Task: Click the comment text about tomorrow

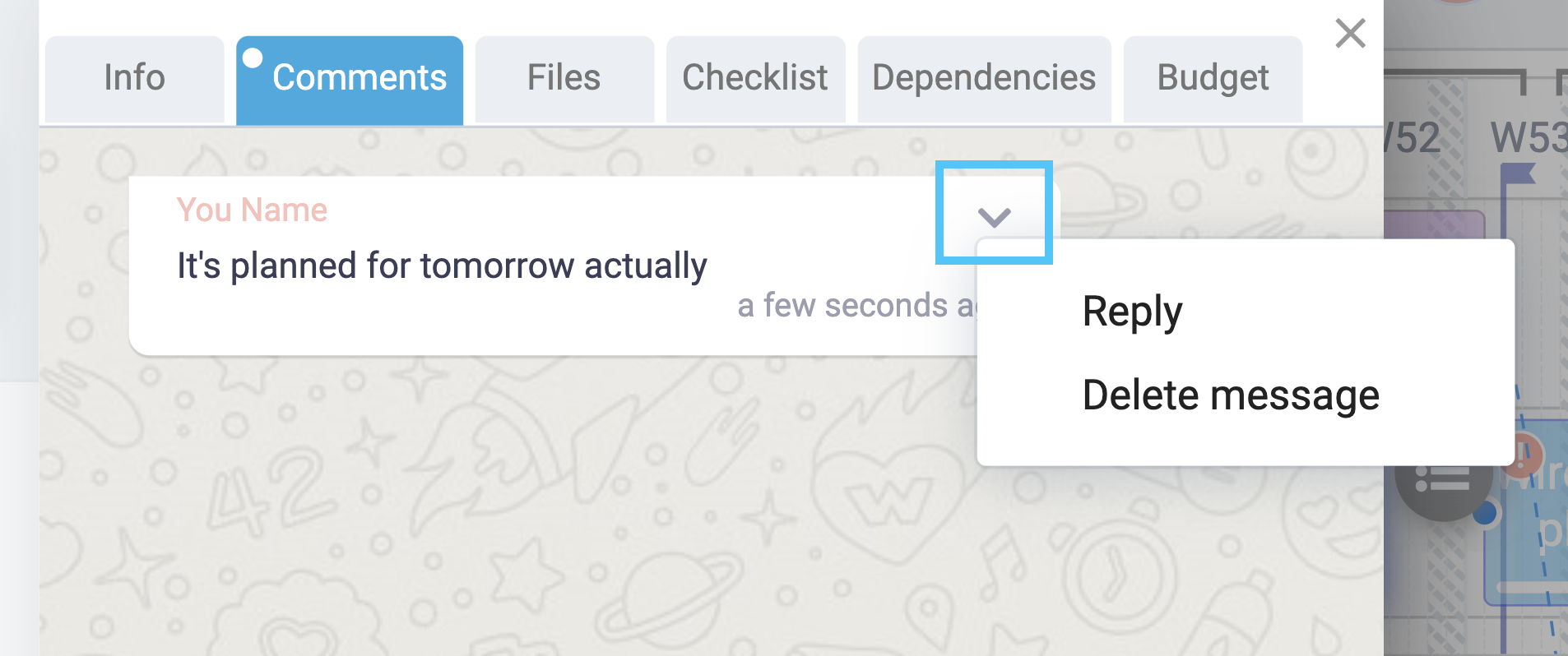Action: [x=442, y=266]
